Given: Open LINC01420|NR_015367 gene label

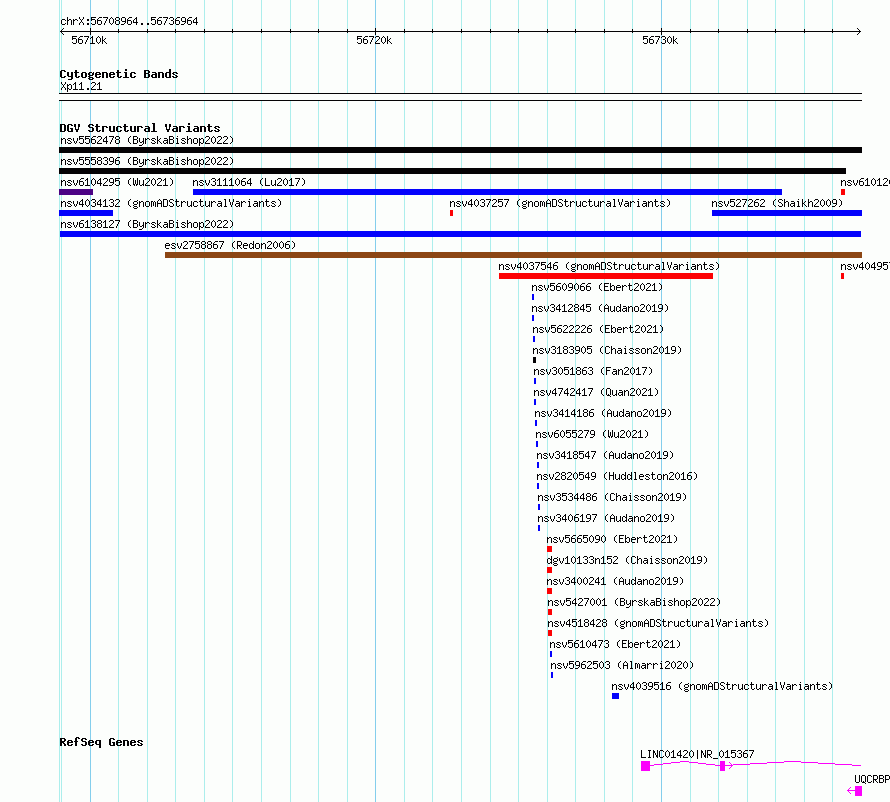Looking at the screenshot, I should 697,754.
